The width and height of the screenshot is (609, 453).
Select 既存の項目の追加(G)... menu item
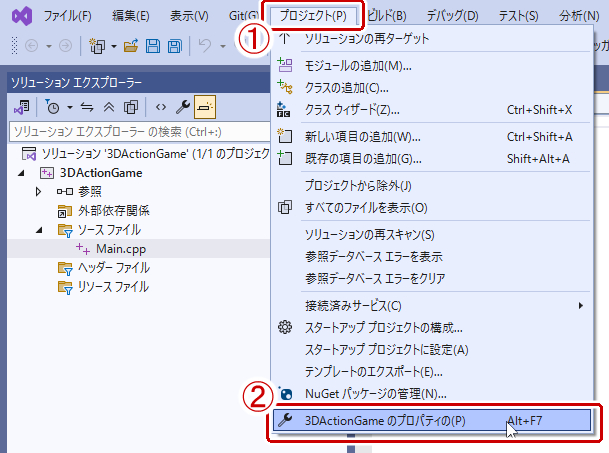(x=431, y=159)
